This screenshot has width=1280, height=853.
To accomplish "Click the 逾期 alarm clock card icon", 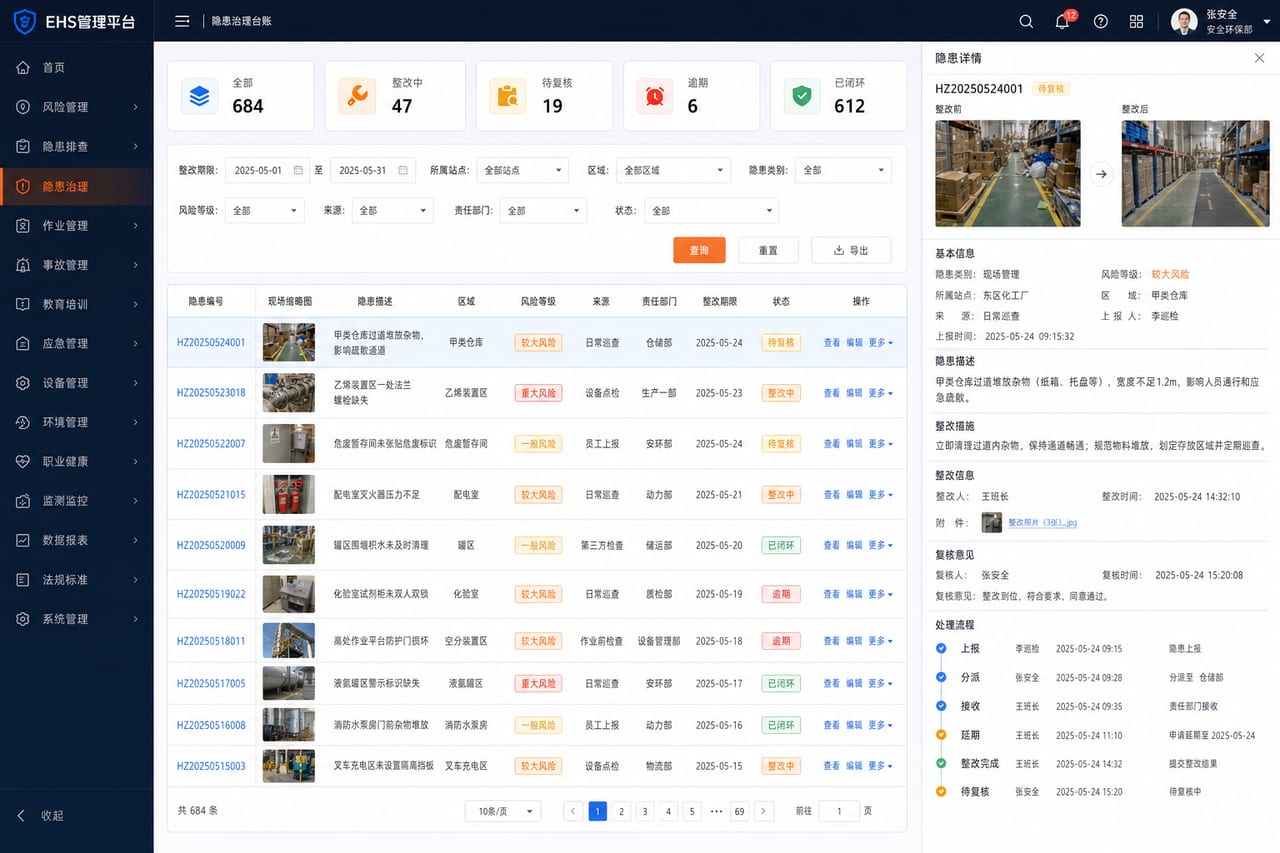I will coord(655,96).
